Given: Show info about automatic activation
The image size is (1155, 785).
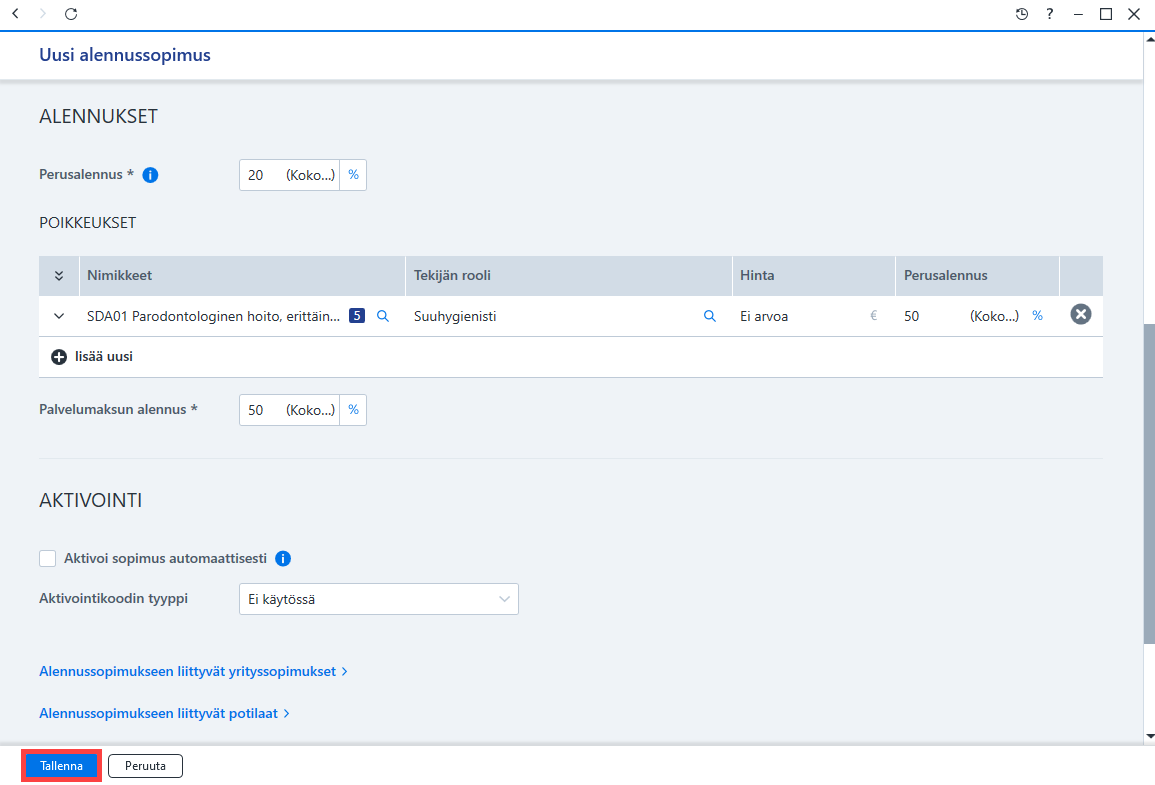Looking at the screenshot, I should coord(283,558).
